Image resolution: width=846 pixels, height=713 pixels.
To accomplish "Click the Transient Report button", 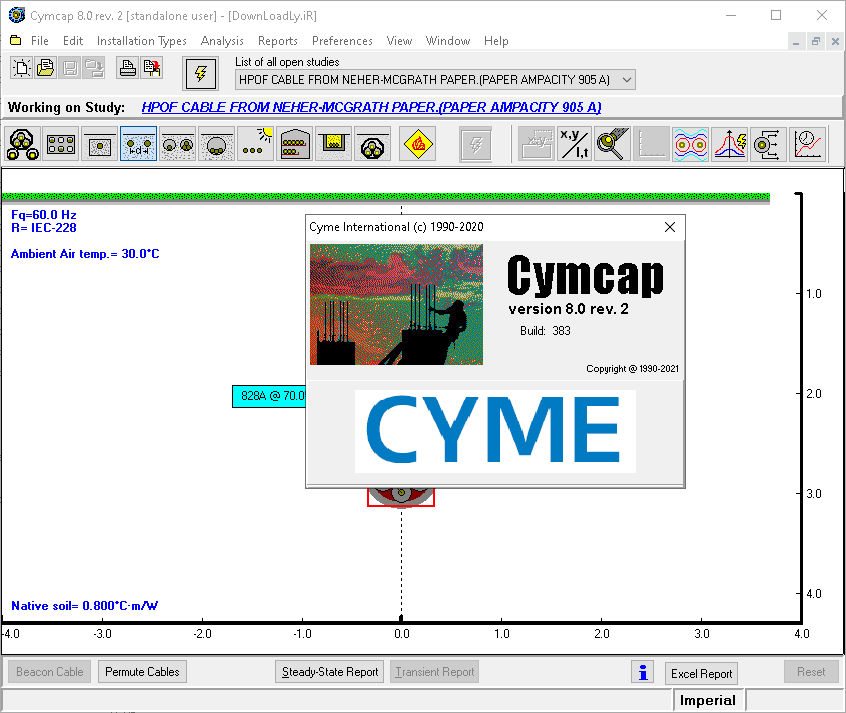I will [x=434, y=672].
